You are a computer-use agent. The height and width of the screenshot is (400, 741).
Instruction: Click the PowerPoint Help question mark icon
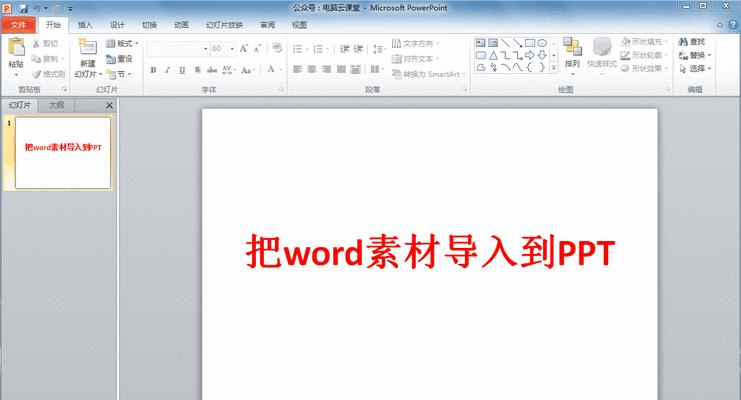coord(733,25)
